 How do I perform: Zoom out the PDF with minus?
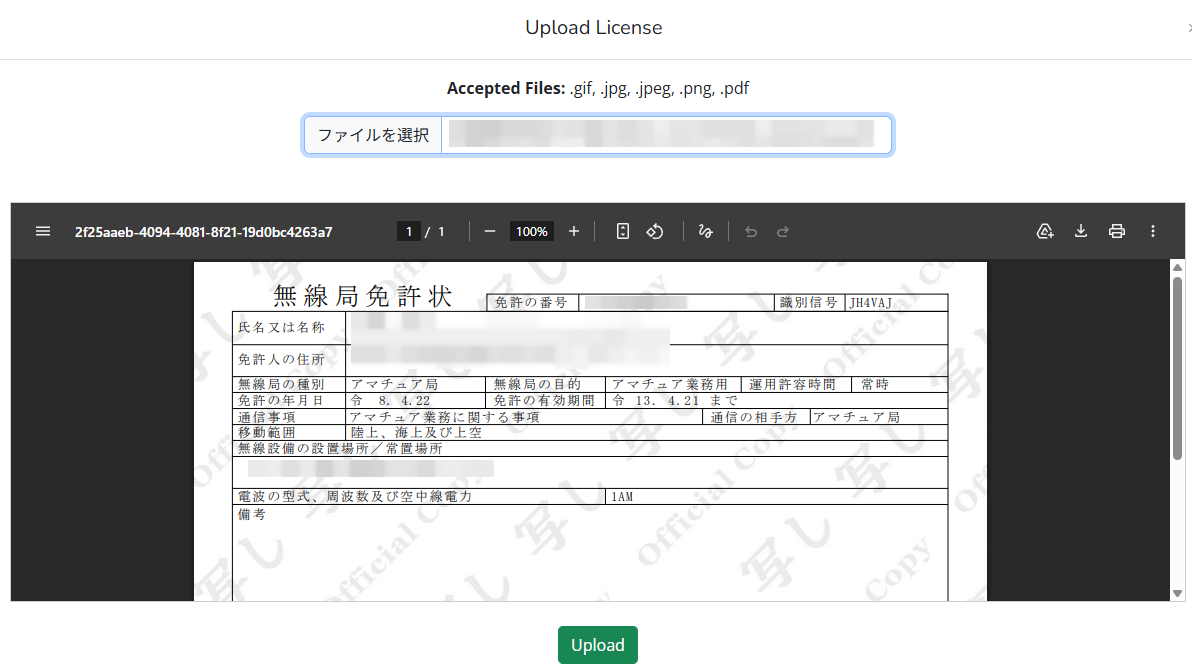pyautogui.click(x=490, y=231)
